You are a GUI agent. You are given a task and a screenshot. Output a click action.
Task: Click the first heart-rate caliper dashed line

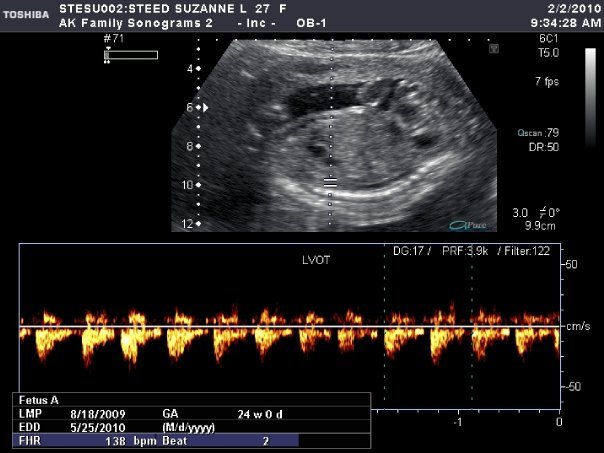tap(384, 327)
